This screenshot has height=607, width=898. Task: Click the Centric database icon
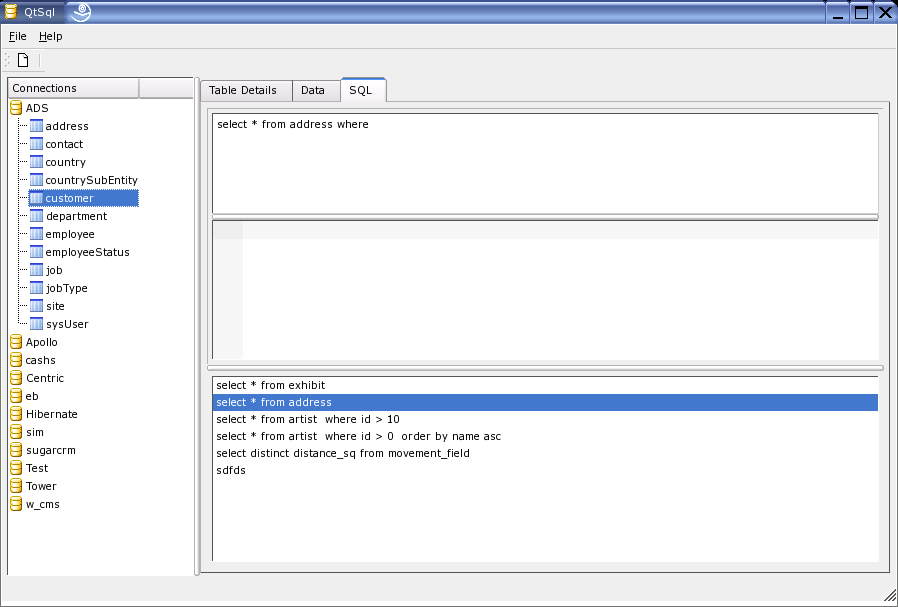click(x=17, y=378)
